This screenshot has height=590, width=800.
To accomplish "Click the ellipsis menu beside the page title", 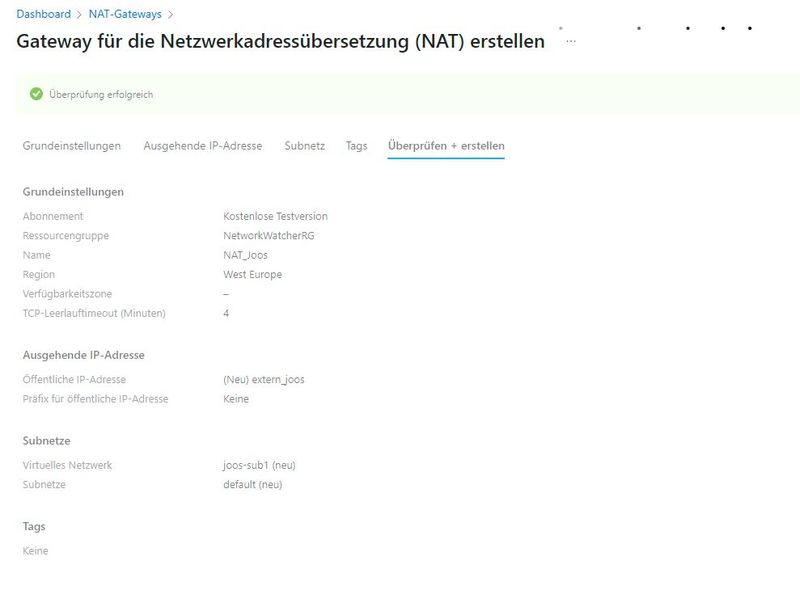I will coord(570,40).
